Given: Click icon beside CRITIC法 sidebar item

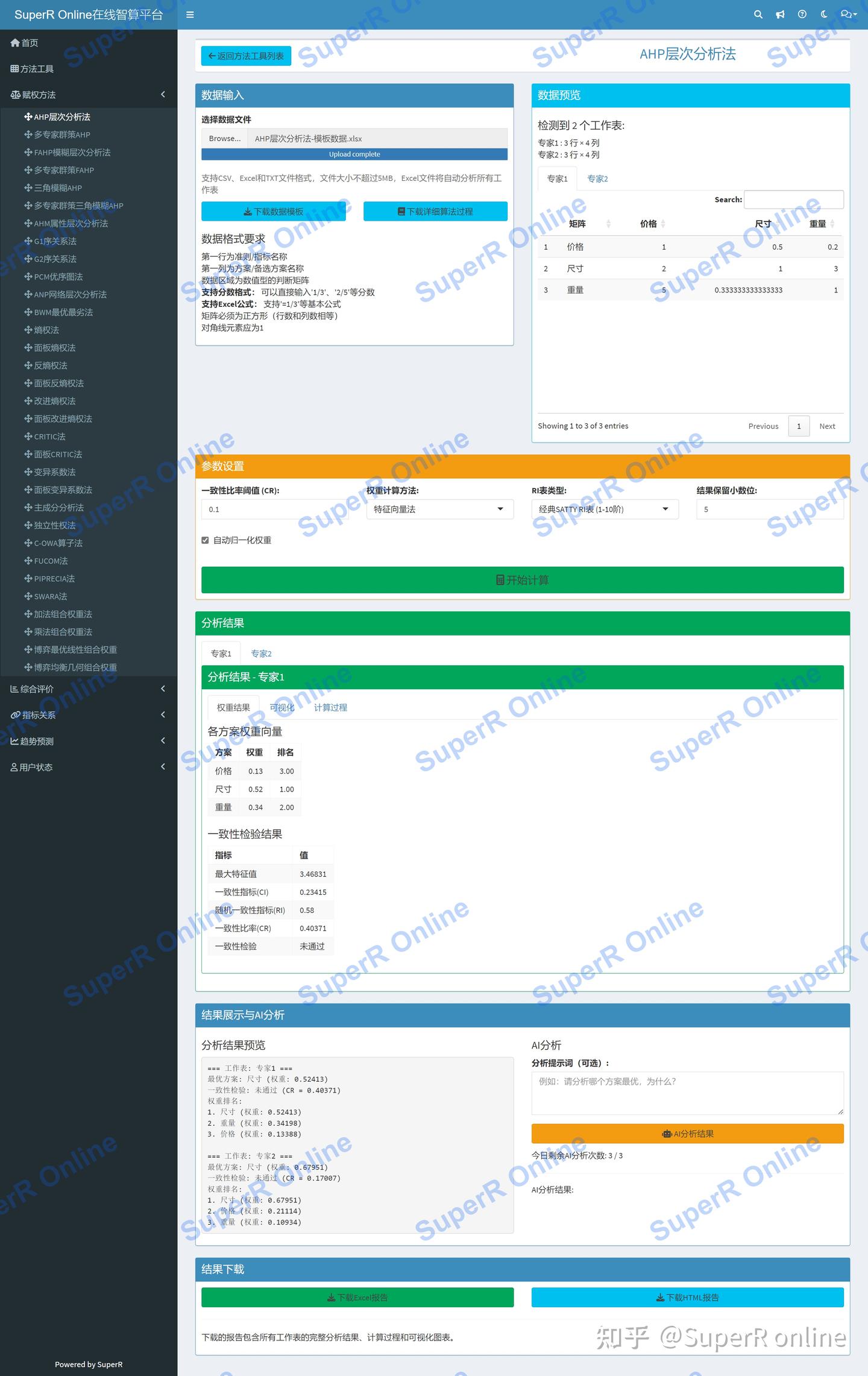Looking at the screenshot, I should (x=28, y=437).
